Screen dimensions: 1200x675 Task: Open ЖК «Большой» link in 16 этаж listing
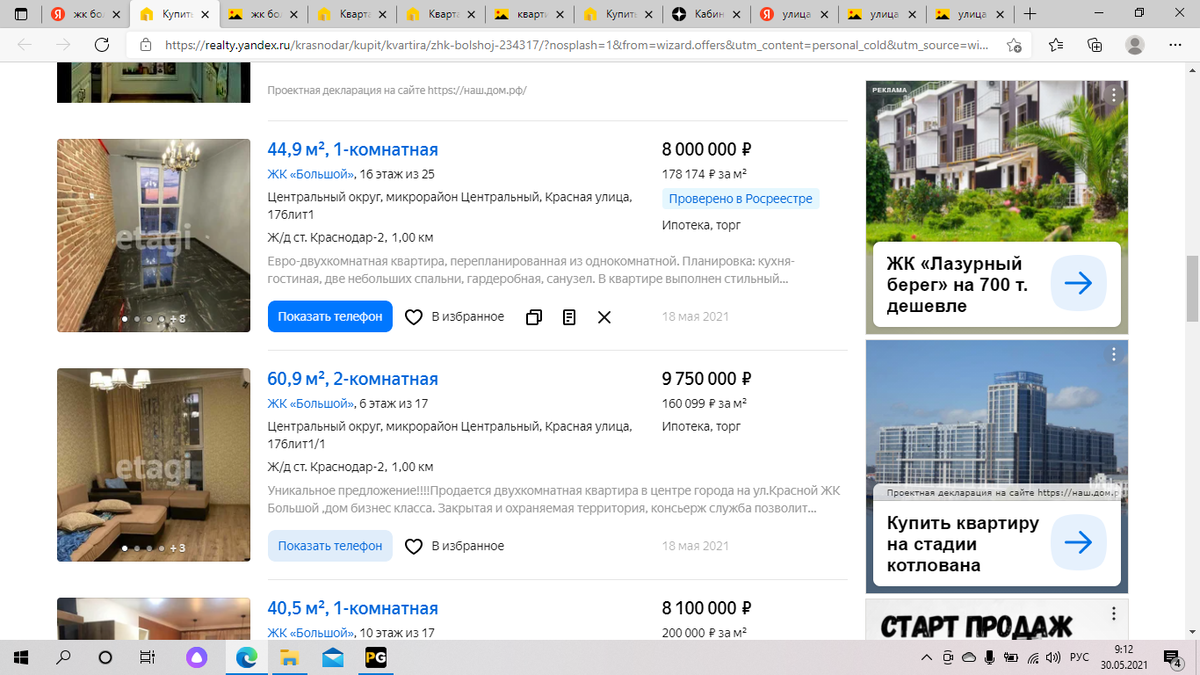coord(311,175)
